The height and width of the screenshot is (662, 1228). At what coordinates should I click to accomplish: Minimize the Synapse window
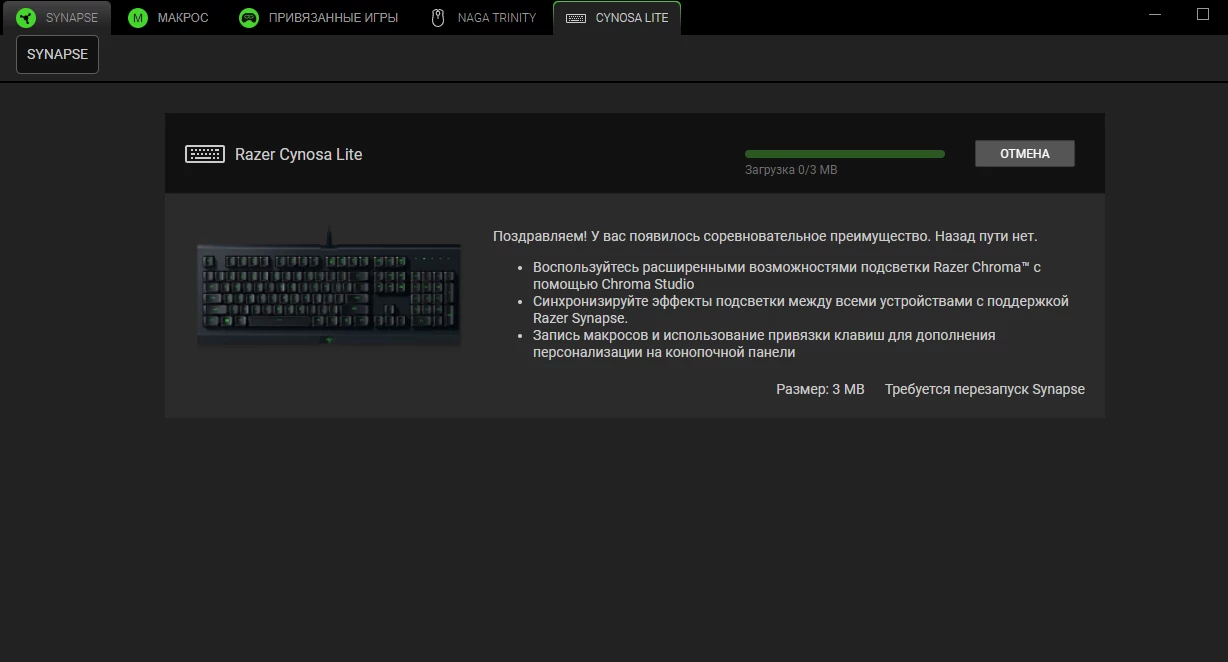pos(1156,14)
